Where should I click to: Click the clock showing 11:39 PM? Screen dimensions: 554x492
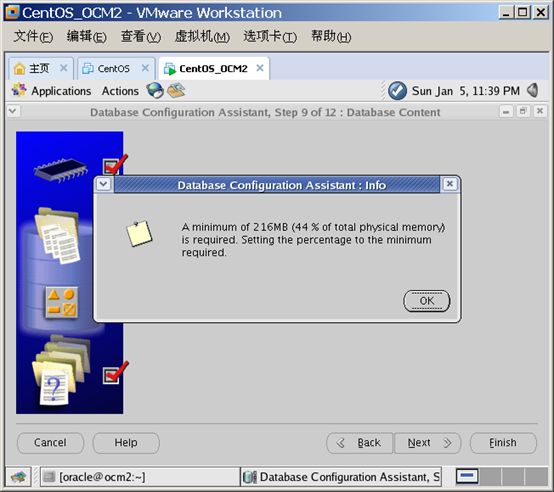pos(466,91)
